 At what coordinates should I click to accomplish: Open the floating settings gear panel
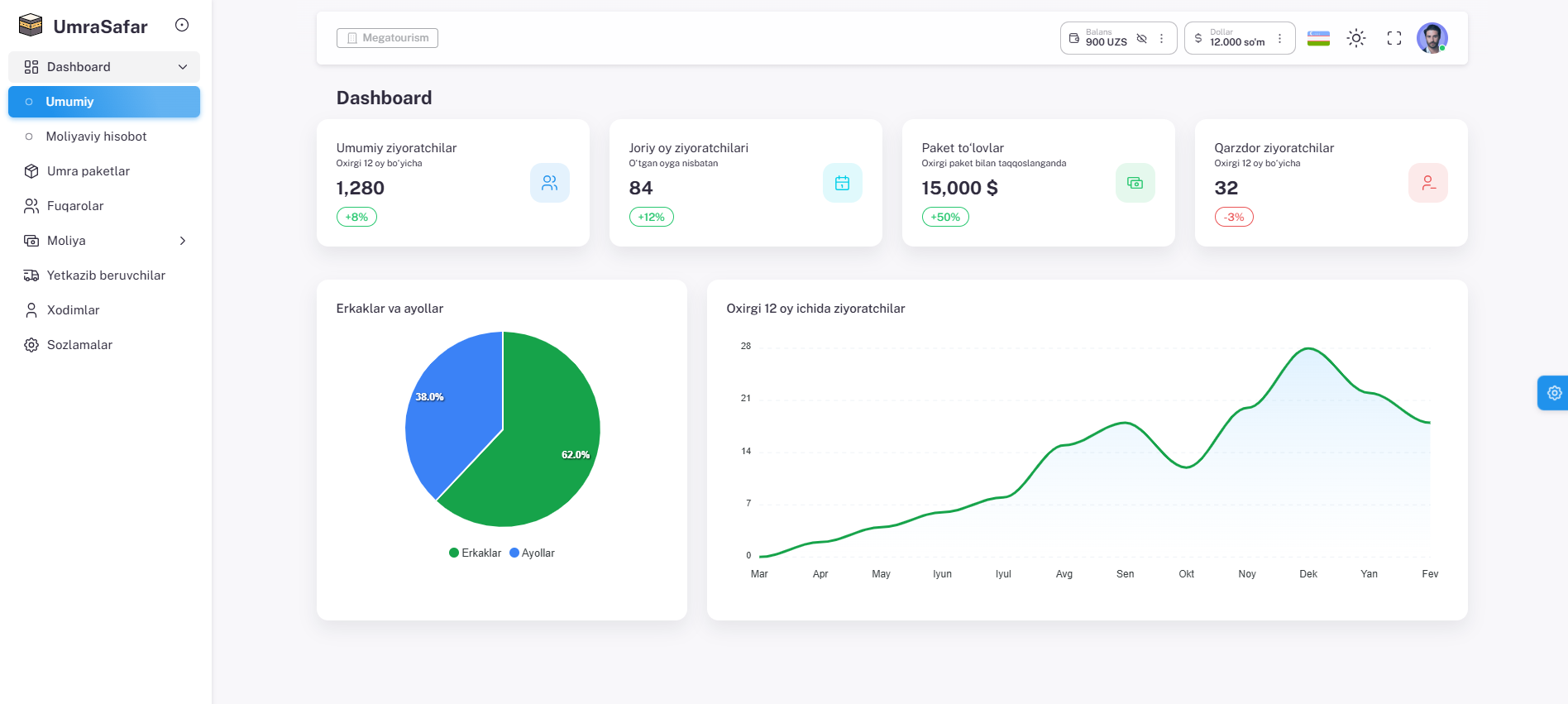tap(1554, 393)
